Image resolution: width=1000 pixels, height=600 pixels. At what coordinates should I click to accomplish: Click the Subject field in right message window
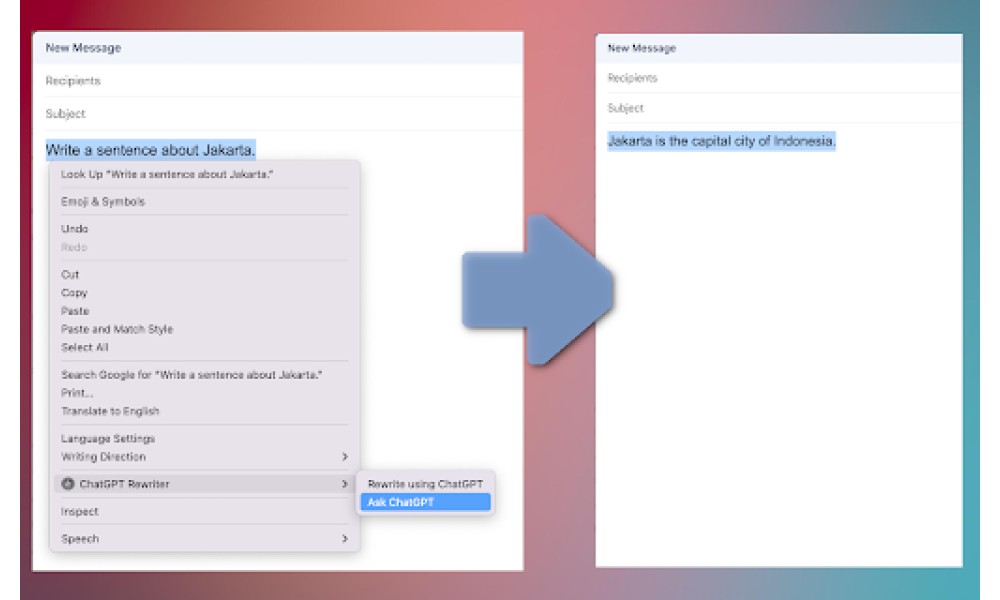click(779, 108)
